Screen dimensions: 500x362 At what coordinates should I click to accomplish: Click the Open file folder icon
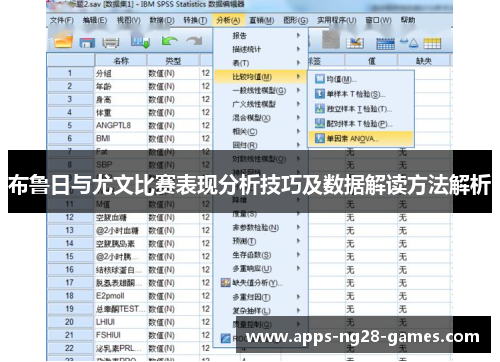63,41
